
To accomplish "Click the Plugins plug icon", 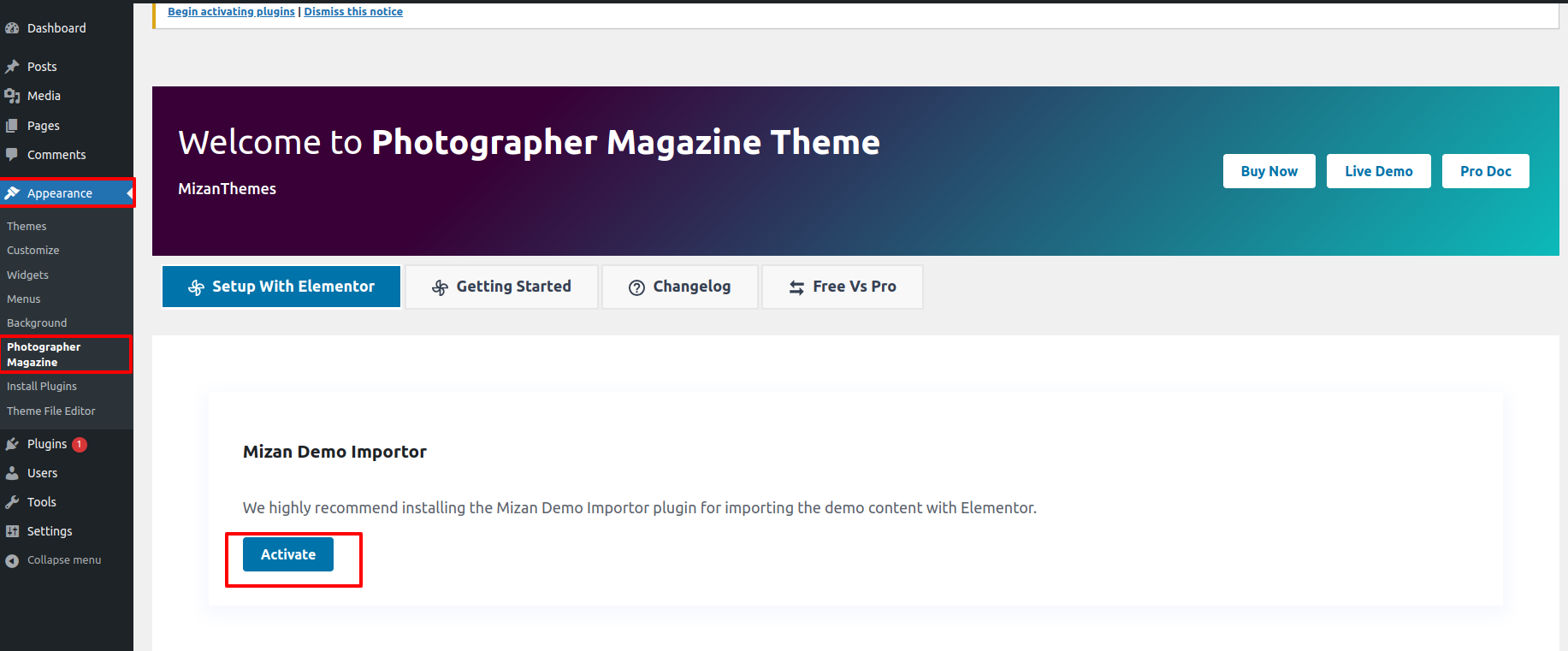I will (x=12, y=444).
